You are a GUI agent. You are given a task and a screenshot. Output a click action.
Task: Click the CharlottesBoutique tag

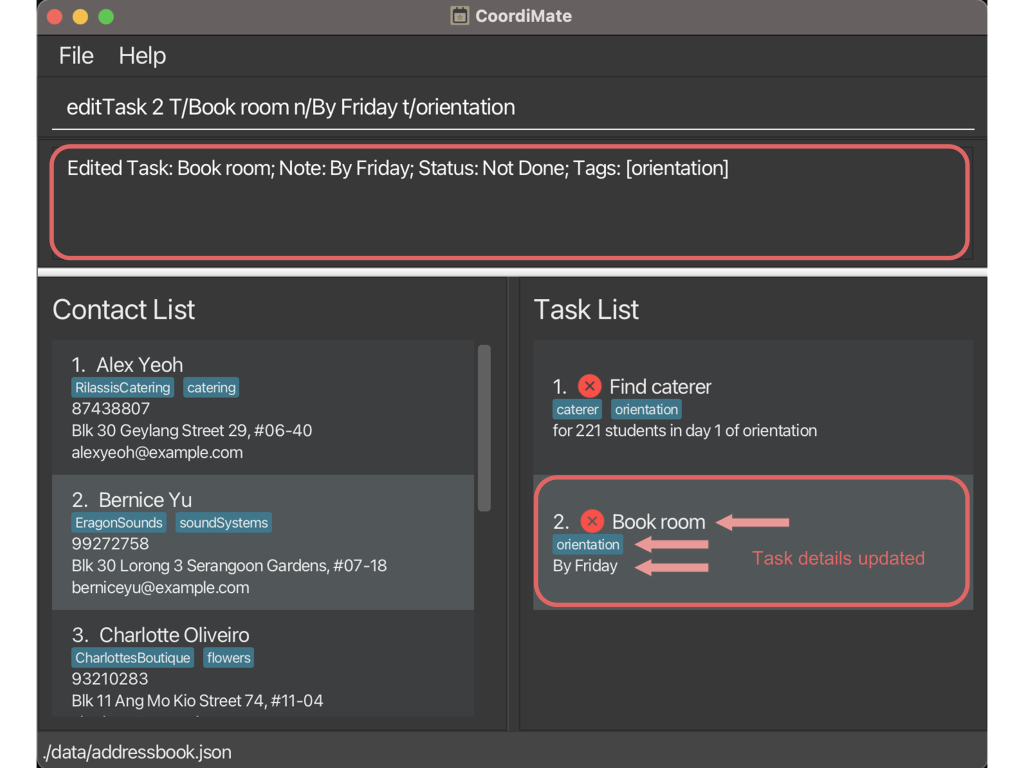(133, 658)
